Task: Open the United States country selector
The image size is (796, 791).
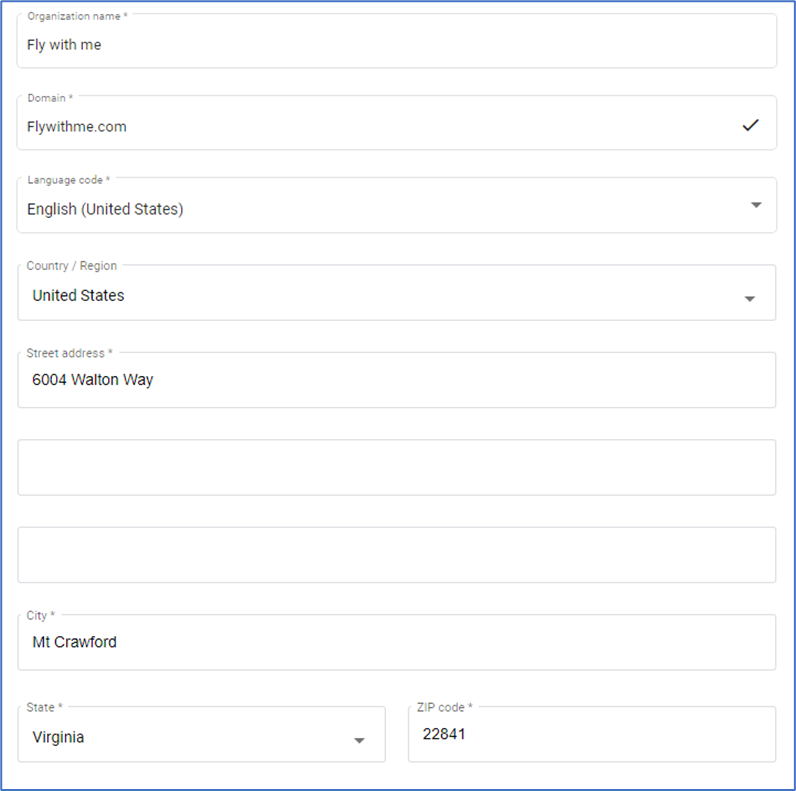Action: point(396,292)
